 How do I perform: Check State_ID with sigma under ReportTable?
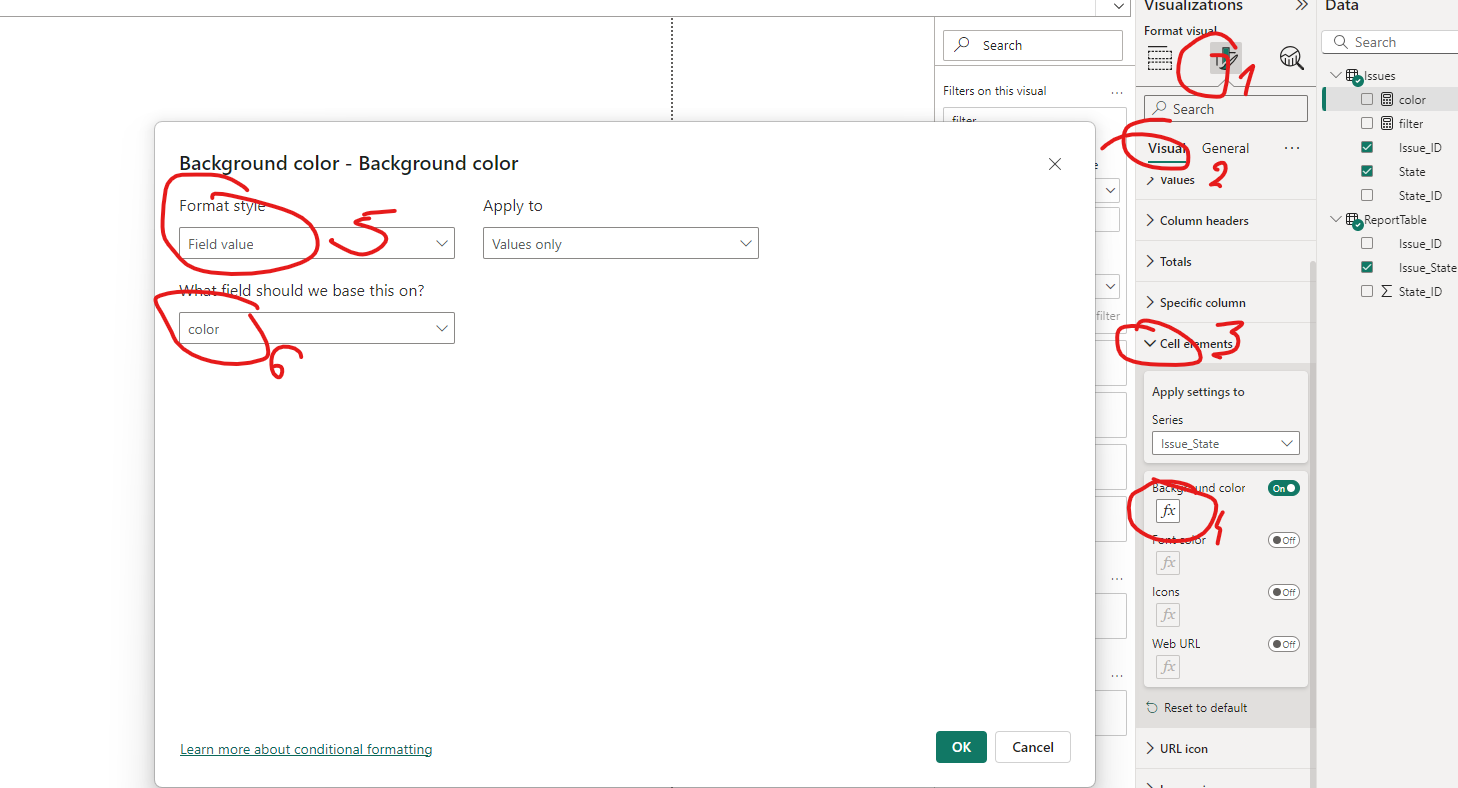click(1367, 292)
